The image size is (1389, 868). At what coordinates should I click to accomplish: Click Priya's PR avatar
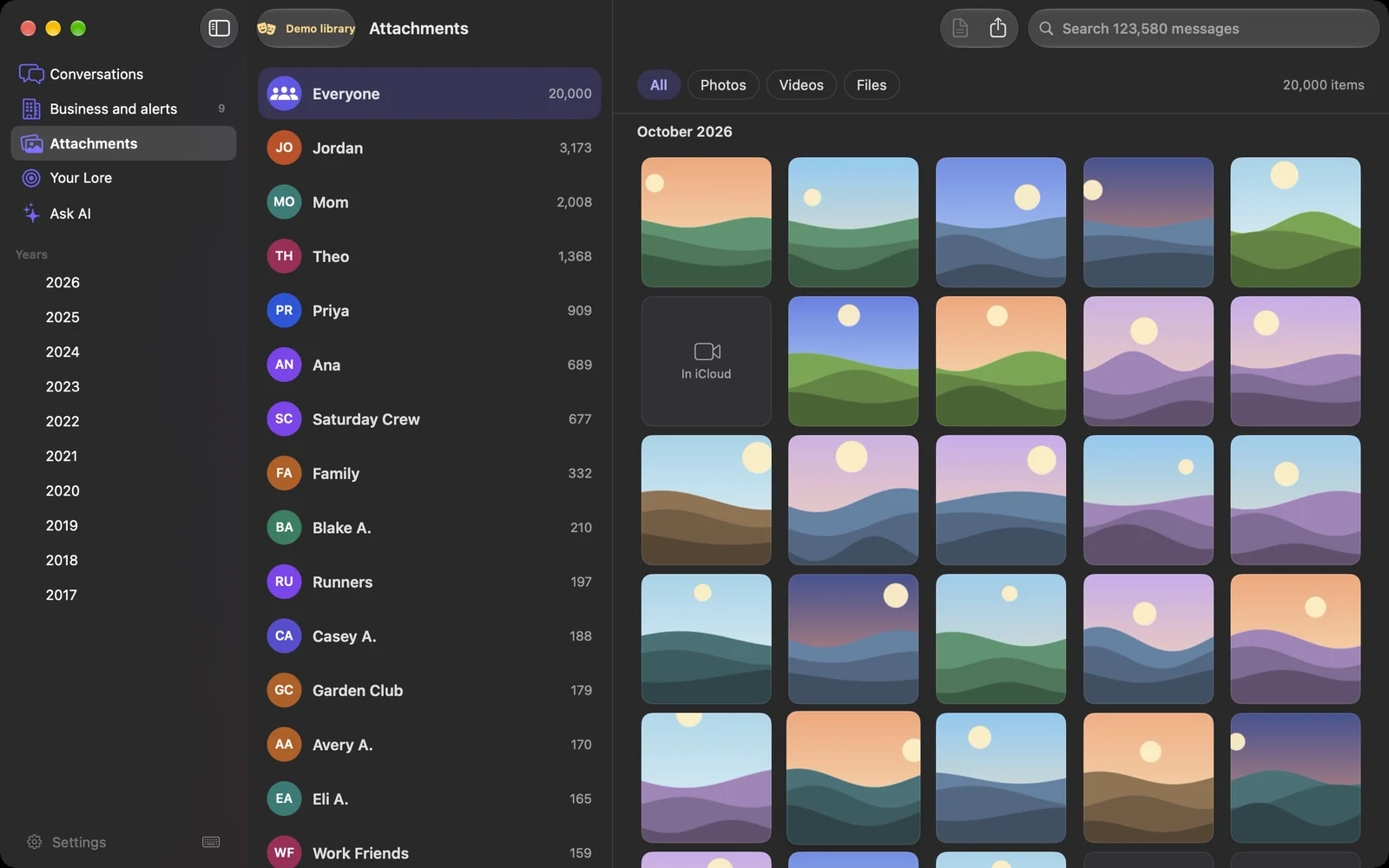click(x=284, y=311)
